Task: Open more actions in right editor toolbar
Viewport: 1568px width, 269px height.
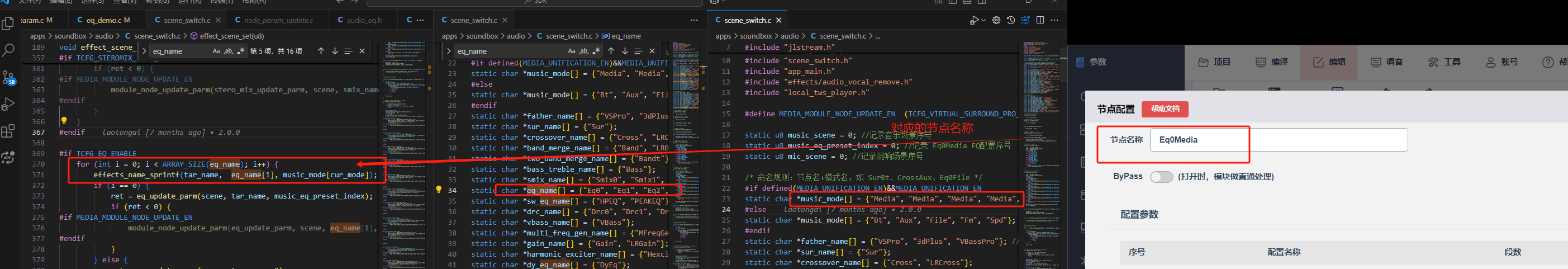Action: click(1055, 20)
